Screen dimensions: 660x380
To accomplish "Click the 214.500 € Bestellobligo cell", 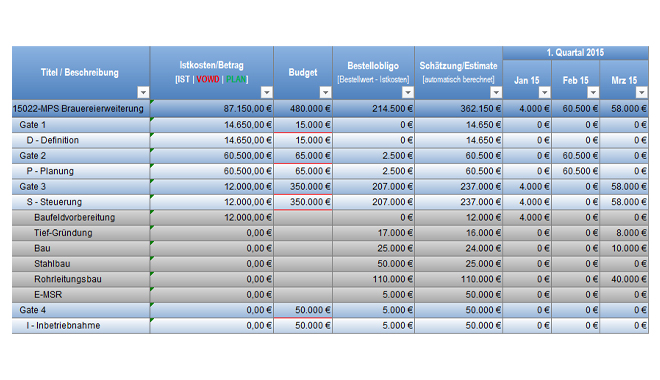I will click(373, 109).
